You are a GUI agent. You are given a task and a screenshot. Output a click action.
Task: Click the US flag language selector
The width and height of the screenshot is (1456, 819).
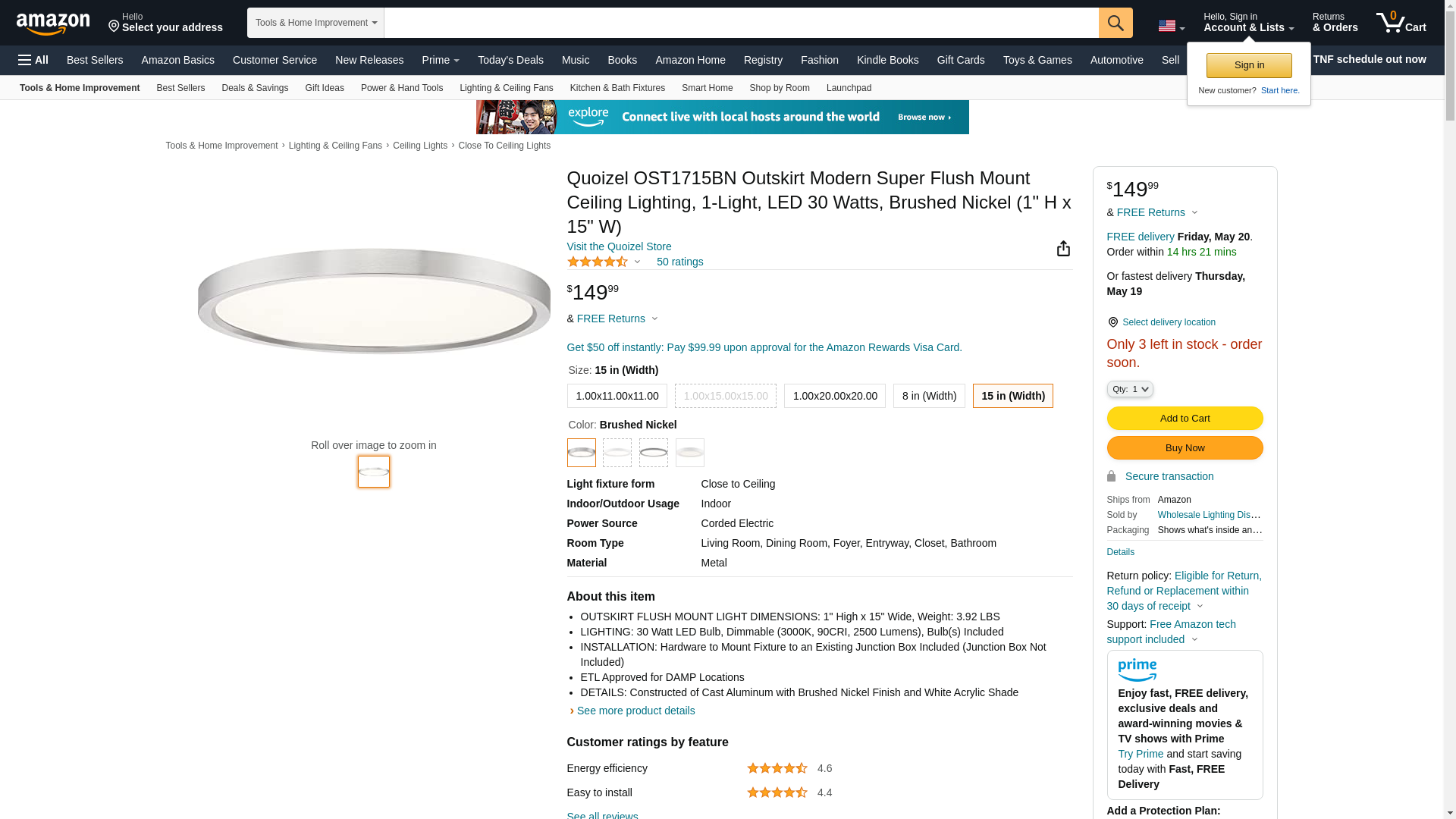click(x=1171, y=26)
